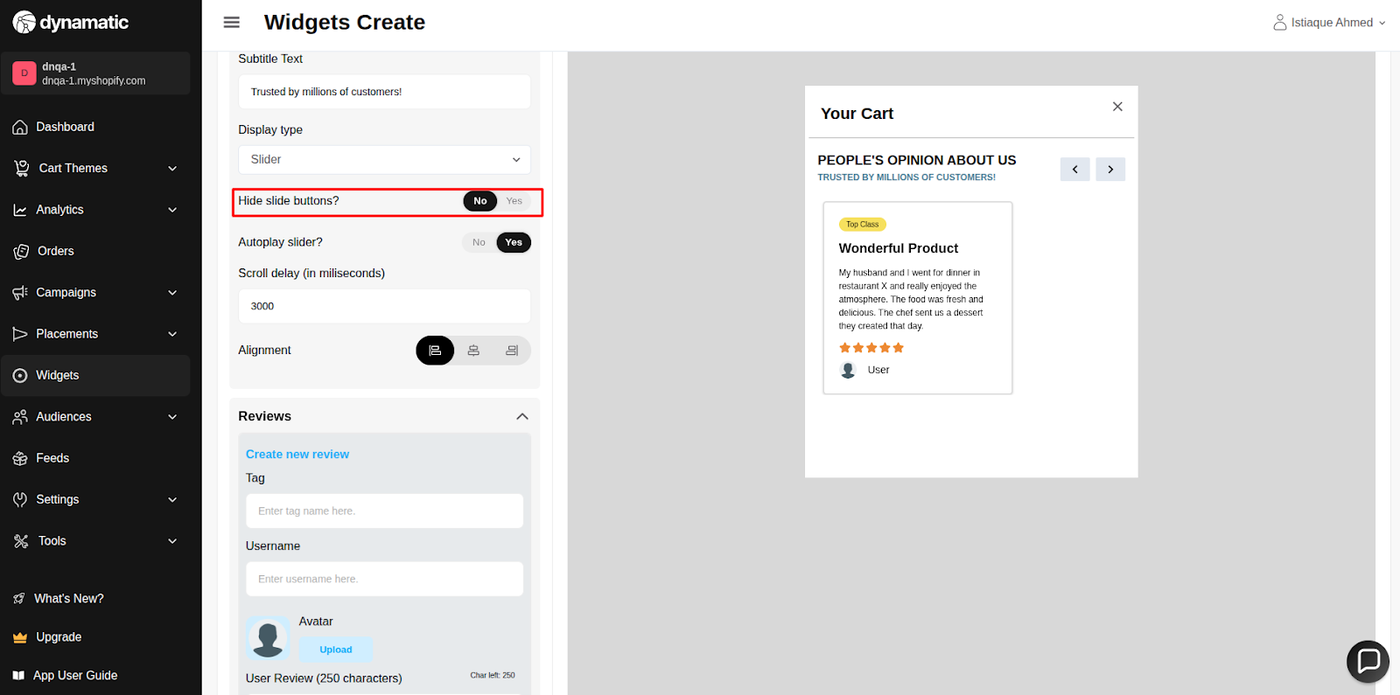Click the dynamatic logo icon

point(23,22)
